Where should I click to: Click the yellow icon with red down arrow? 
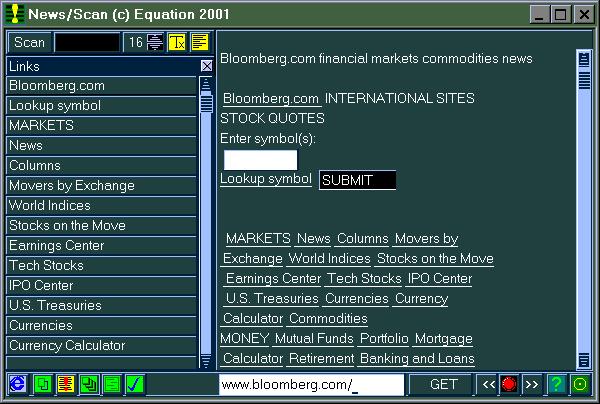tap(66, 384)
